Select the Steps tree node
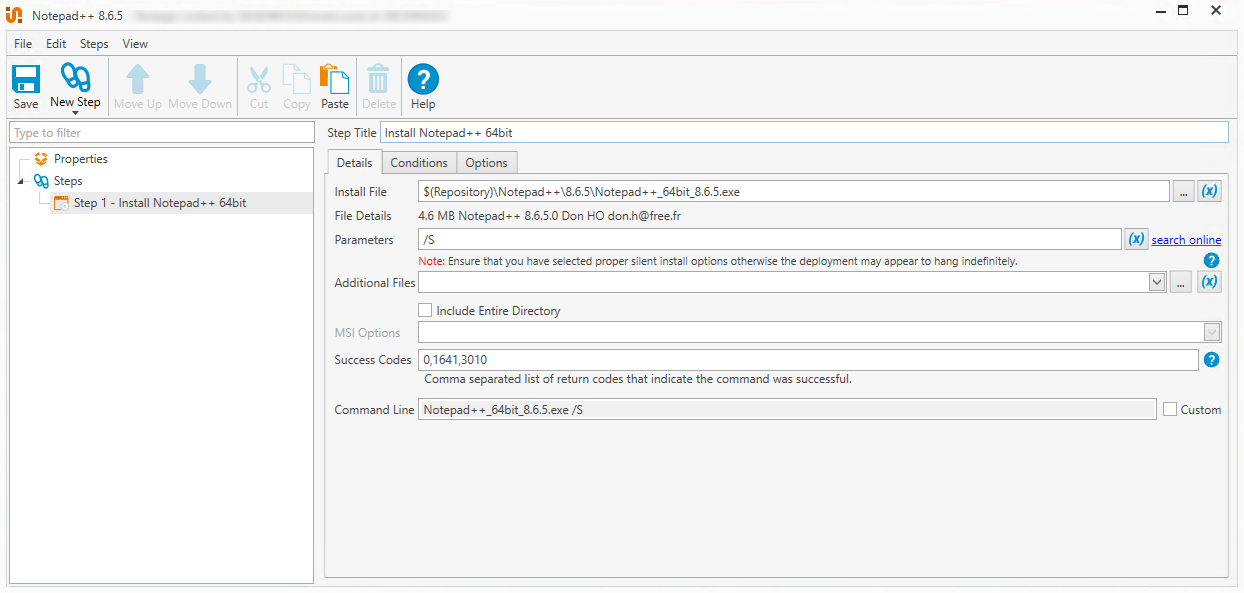 pyautogui.click(x=68, y=181)
